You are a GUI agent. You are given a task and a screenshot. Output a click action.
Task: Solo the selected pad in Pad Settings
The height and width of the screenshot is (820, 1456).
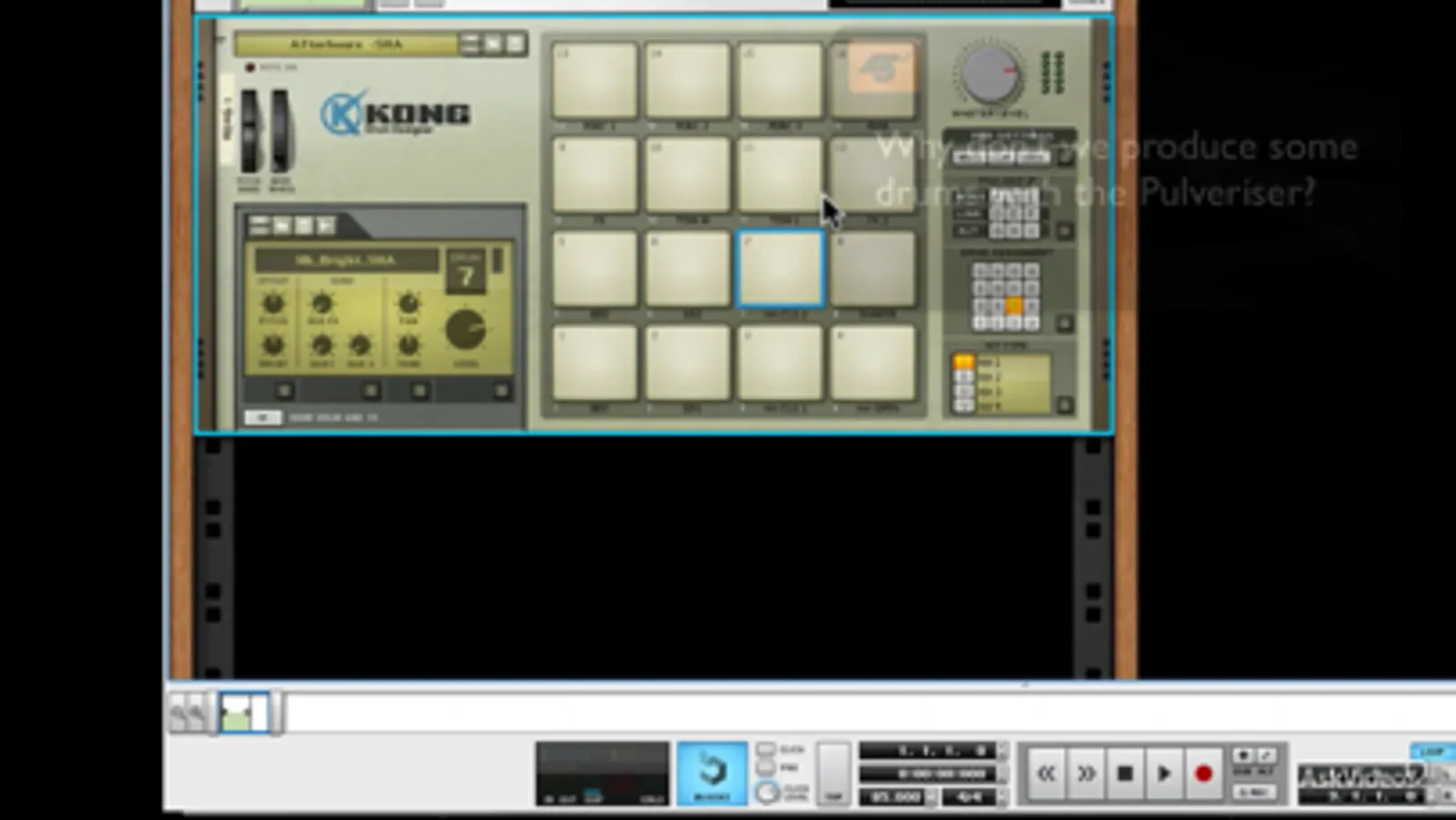[1000, 157]
